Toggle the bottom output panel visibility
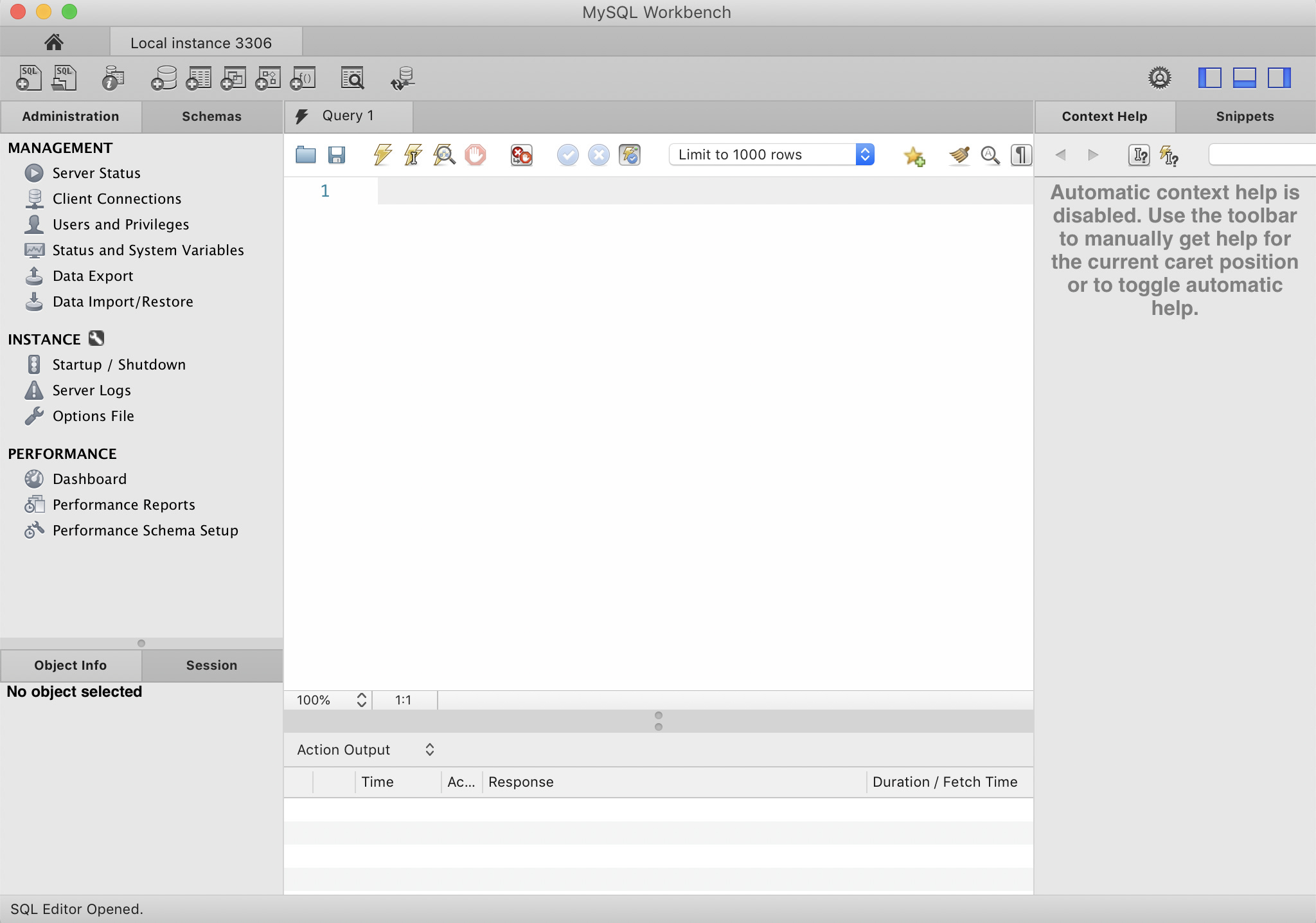This screenshot has width=1316, height=923. (1244, 78)
